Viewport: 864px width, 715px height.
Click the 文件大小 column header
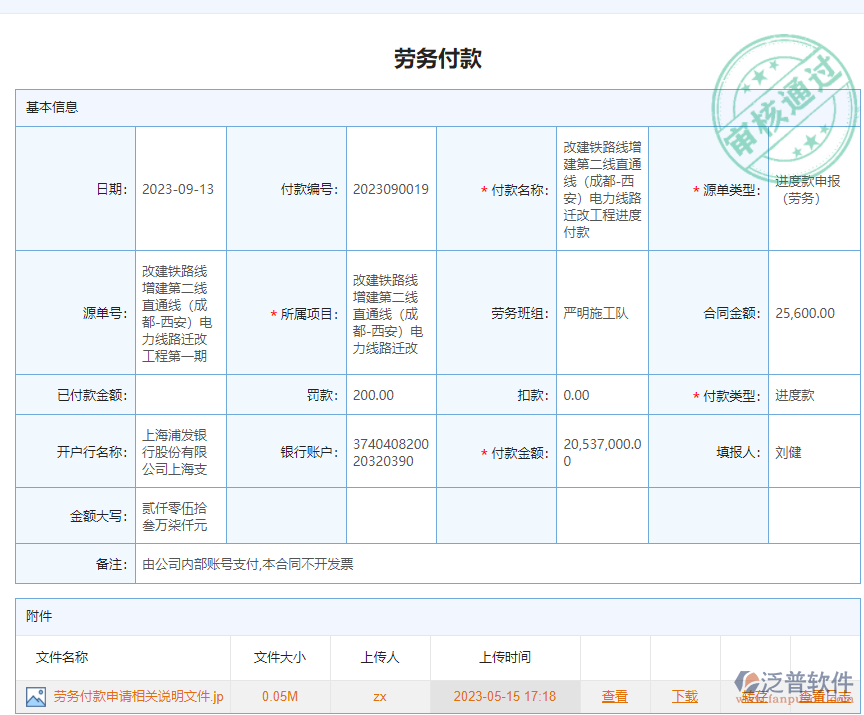coord(275,658)
